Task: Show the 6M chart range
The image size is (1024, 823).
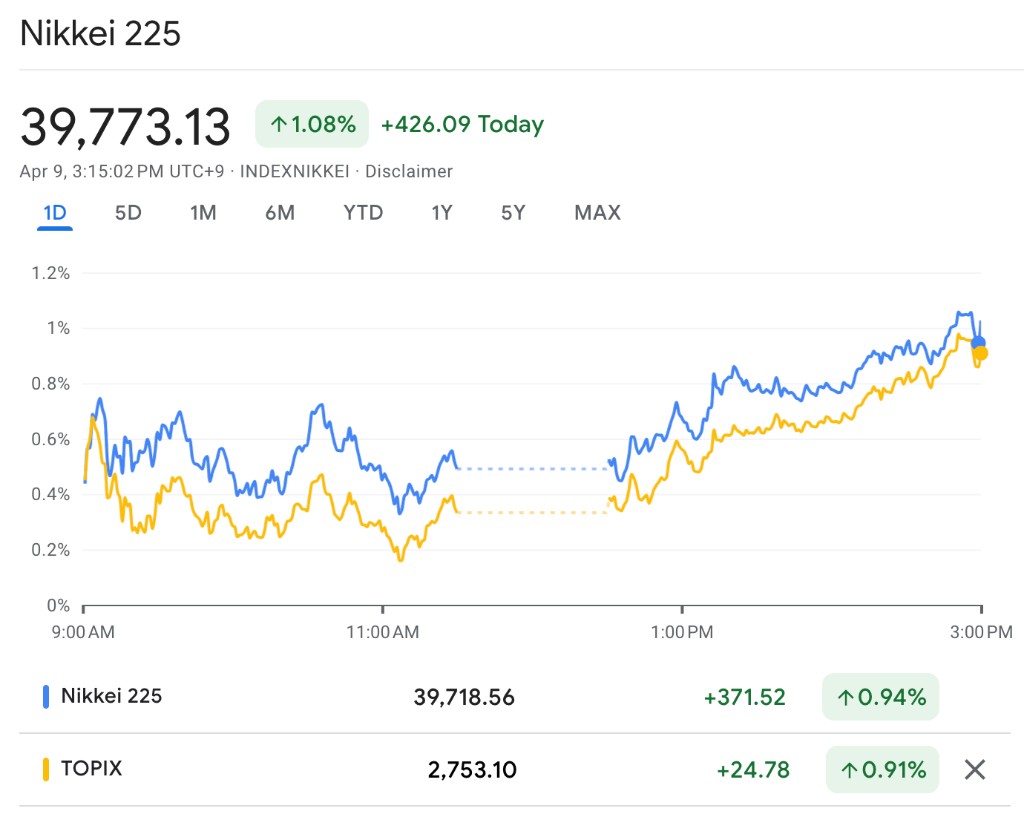Action: click(x=280, y=212)
